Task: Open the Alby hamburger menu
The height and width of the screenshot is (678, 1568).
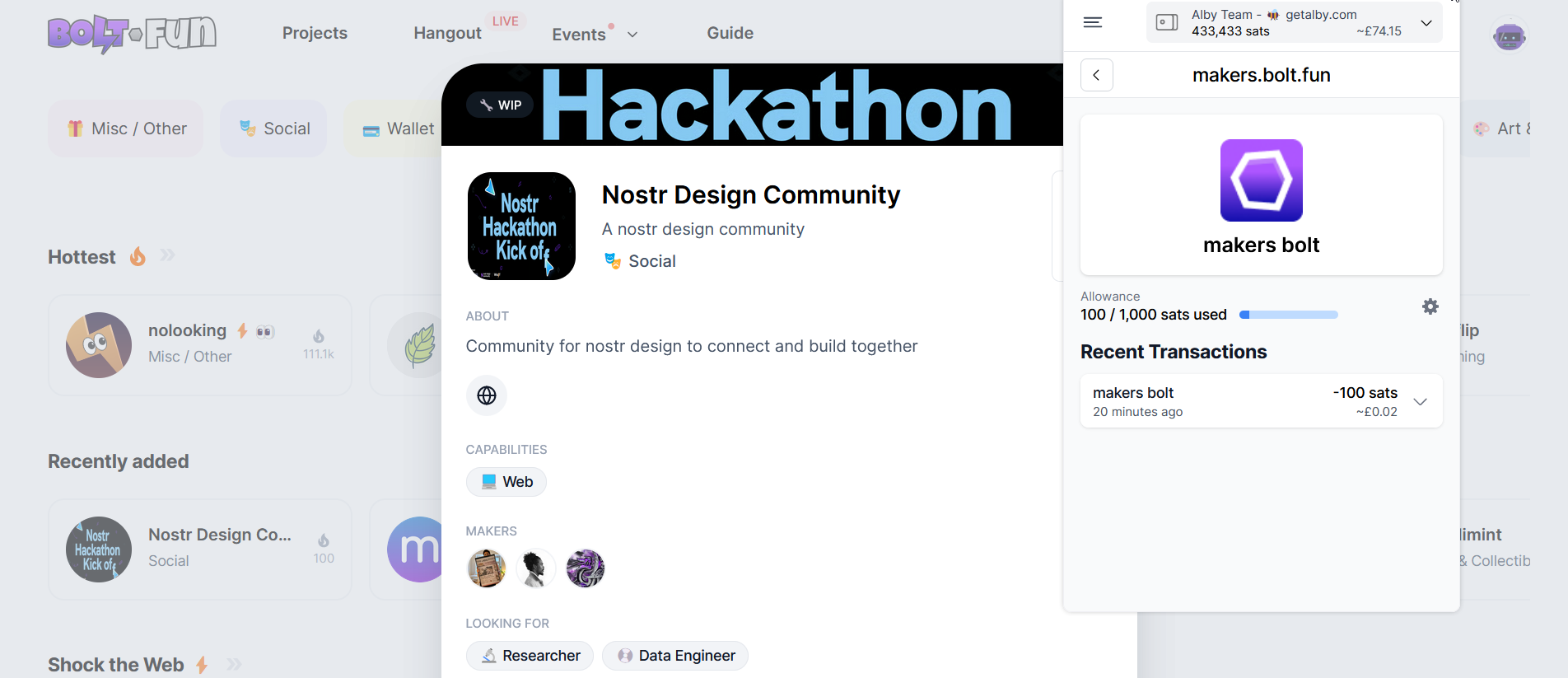Action: point(1092,22)
